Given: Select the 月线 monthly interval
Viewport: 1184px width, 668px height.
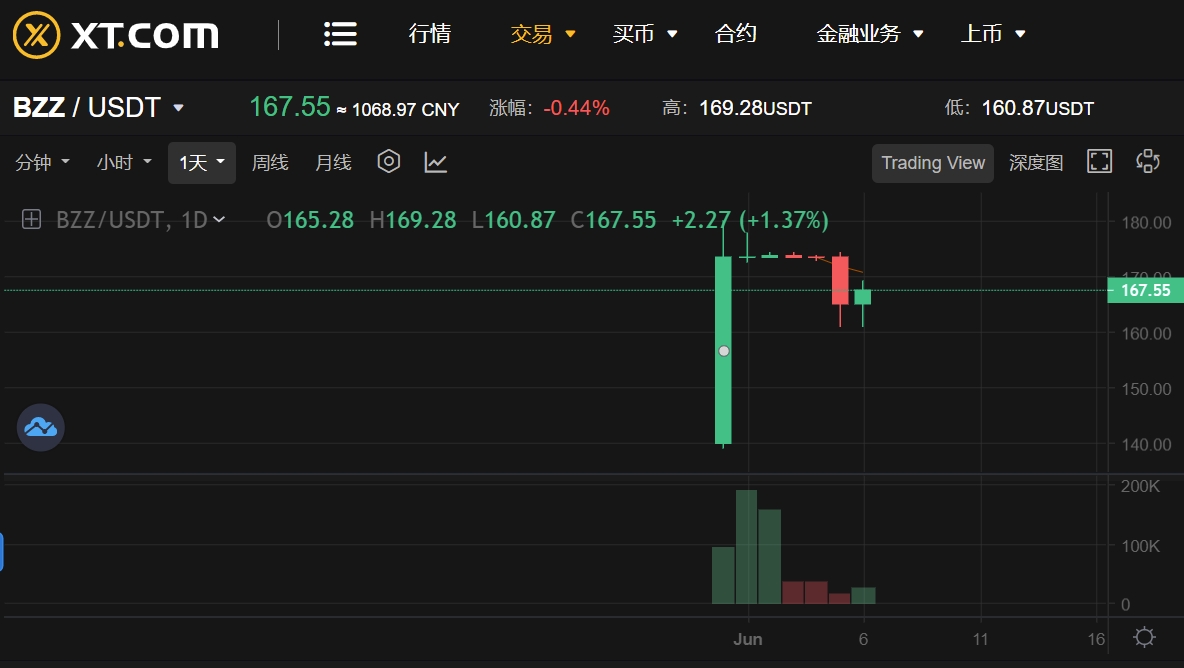Looking at the screenshot, I should (x=333, y=162).
